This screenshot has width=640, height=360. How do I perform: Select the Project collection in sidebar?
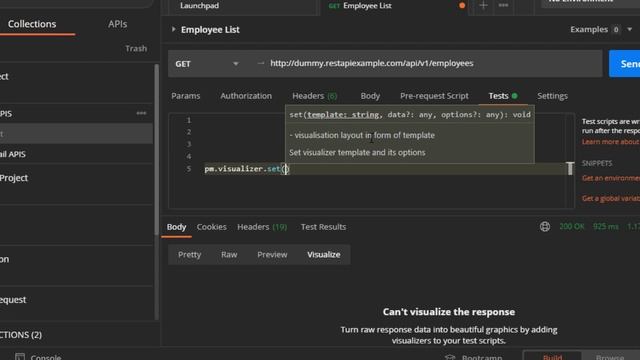click(x=76, y=178)
